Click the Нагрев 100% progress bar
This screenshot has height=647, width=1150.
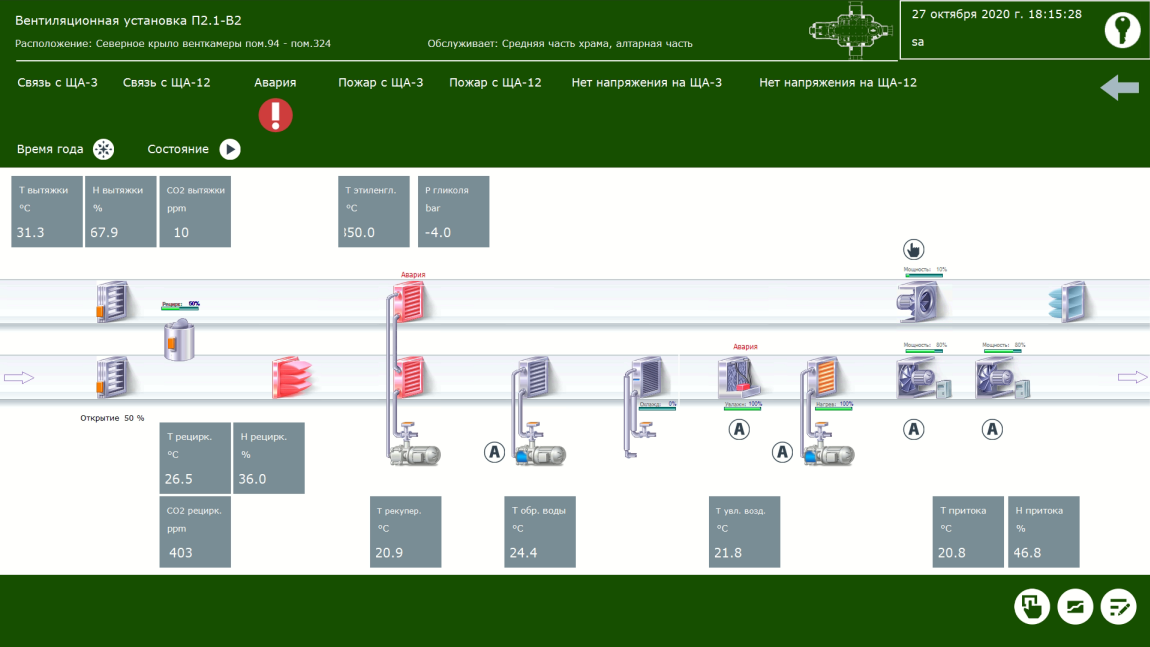tap(833, 408)
